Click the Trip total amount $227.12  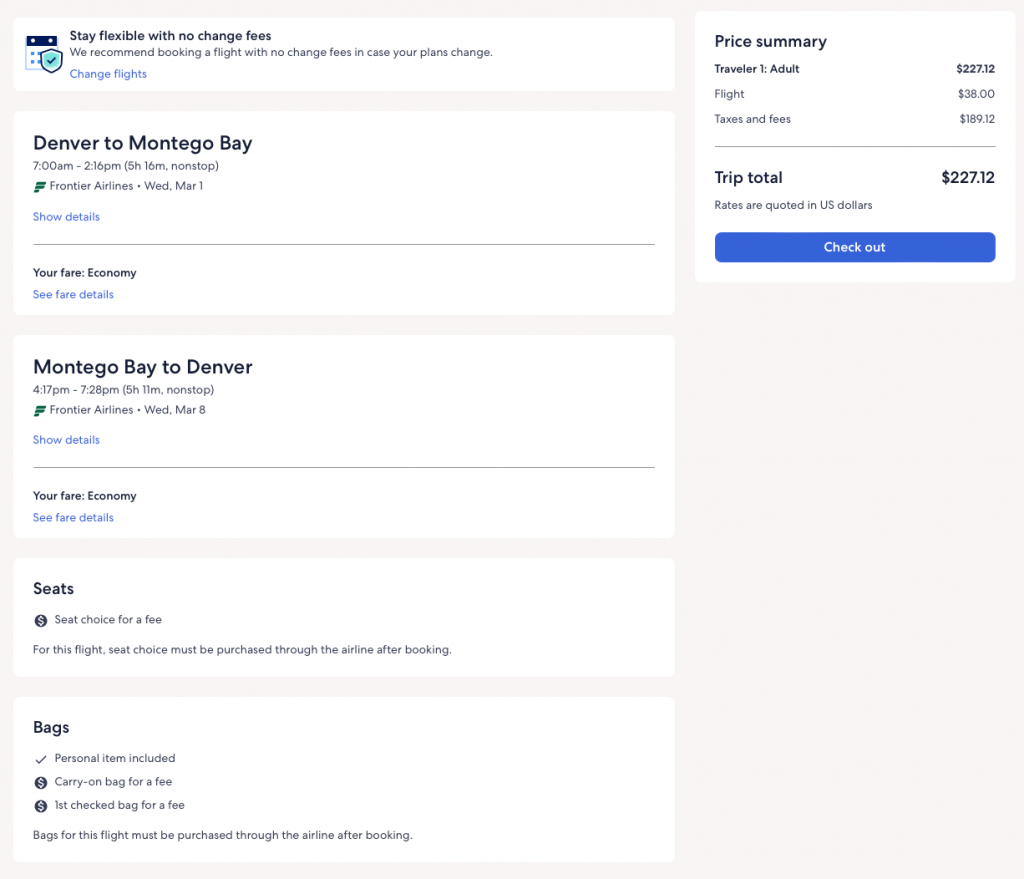pyautogui.click(x=967, y=178)
